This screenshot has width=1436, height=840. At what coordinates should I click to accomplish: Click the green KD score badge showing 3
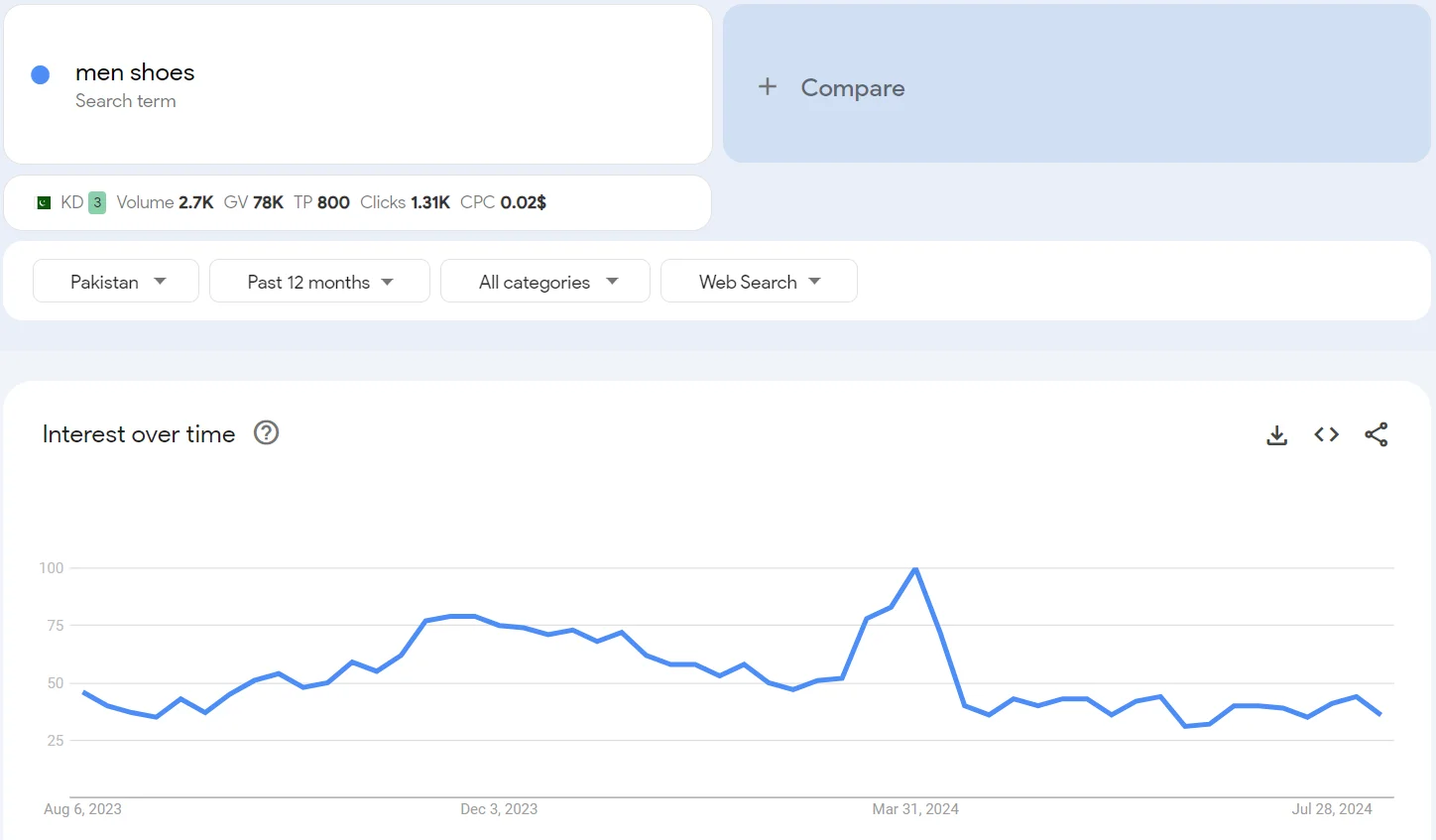coord(96,201)
